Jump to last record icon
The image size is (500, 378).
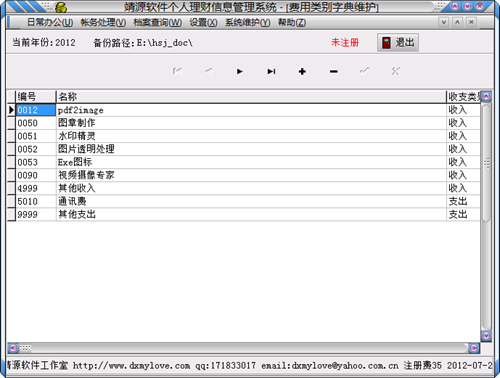[x=271, y=71]
